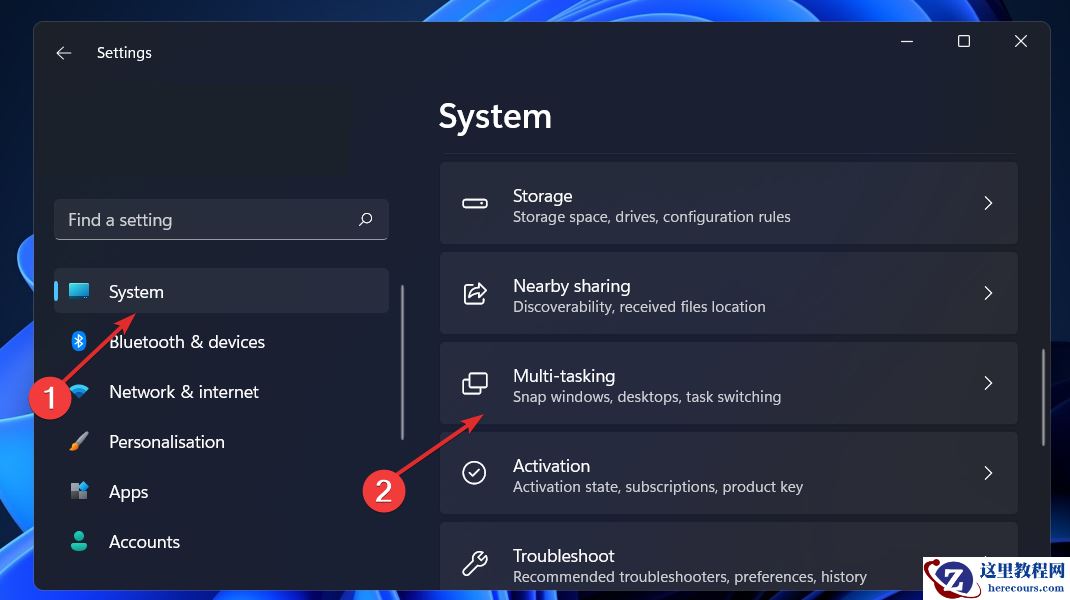Maximize the Settings window
The height and width of the screenshot is (600, 1070).
[964, 41]
